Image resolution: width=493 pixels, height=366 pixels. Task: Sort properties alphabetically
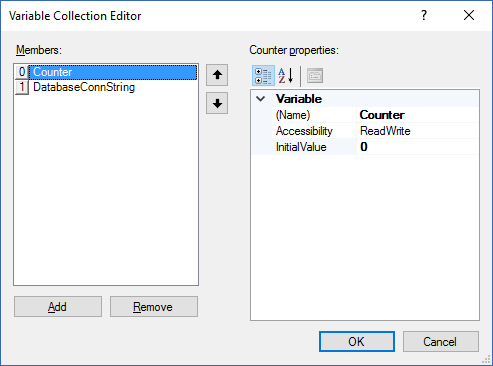click(286, 76)
